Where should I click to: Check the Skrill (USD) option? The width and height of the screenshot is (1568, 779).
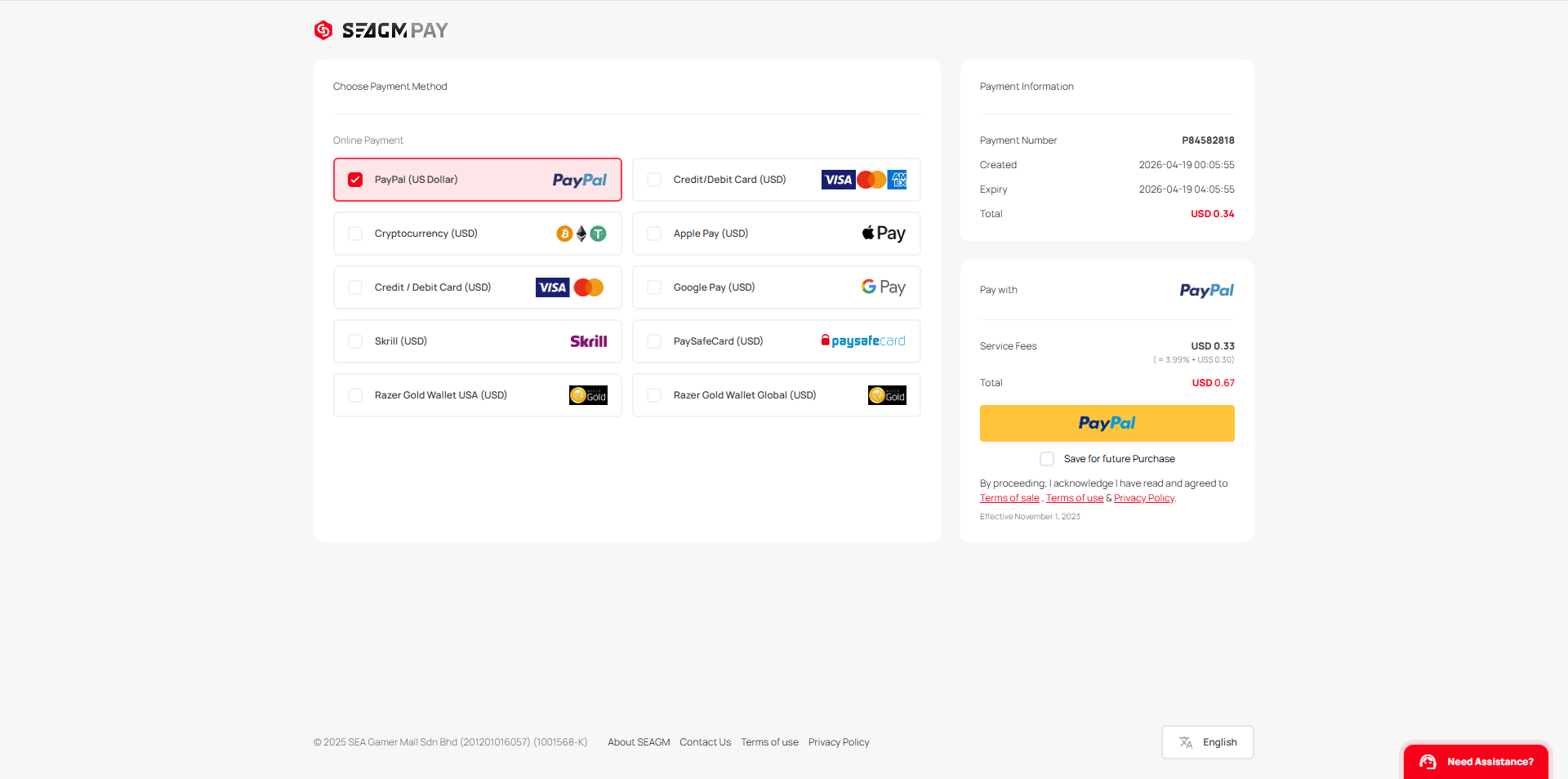click(x=355, y=341)
